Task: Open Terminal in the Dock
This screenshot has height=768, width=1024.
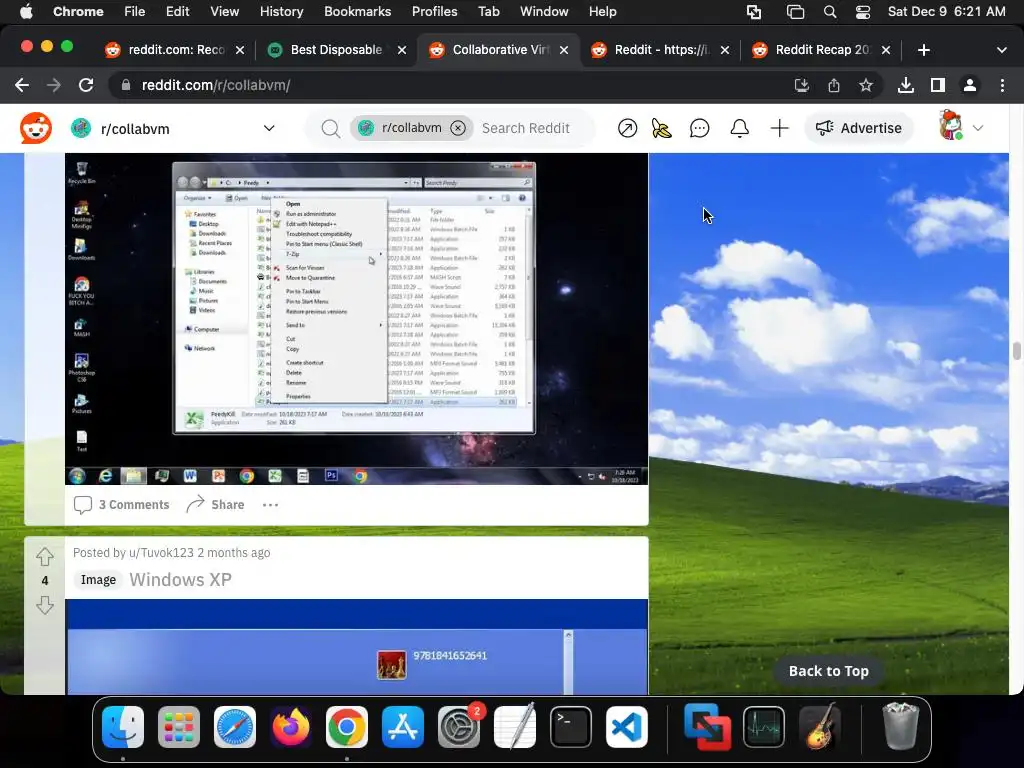Action: click(x=571, y=727)
